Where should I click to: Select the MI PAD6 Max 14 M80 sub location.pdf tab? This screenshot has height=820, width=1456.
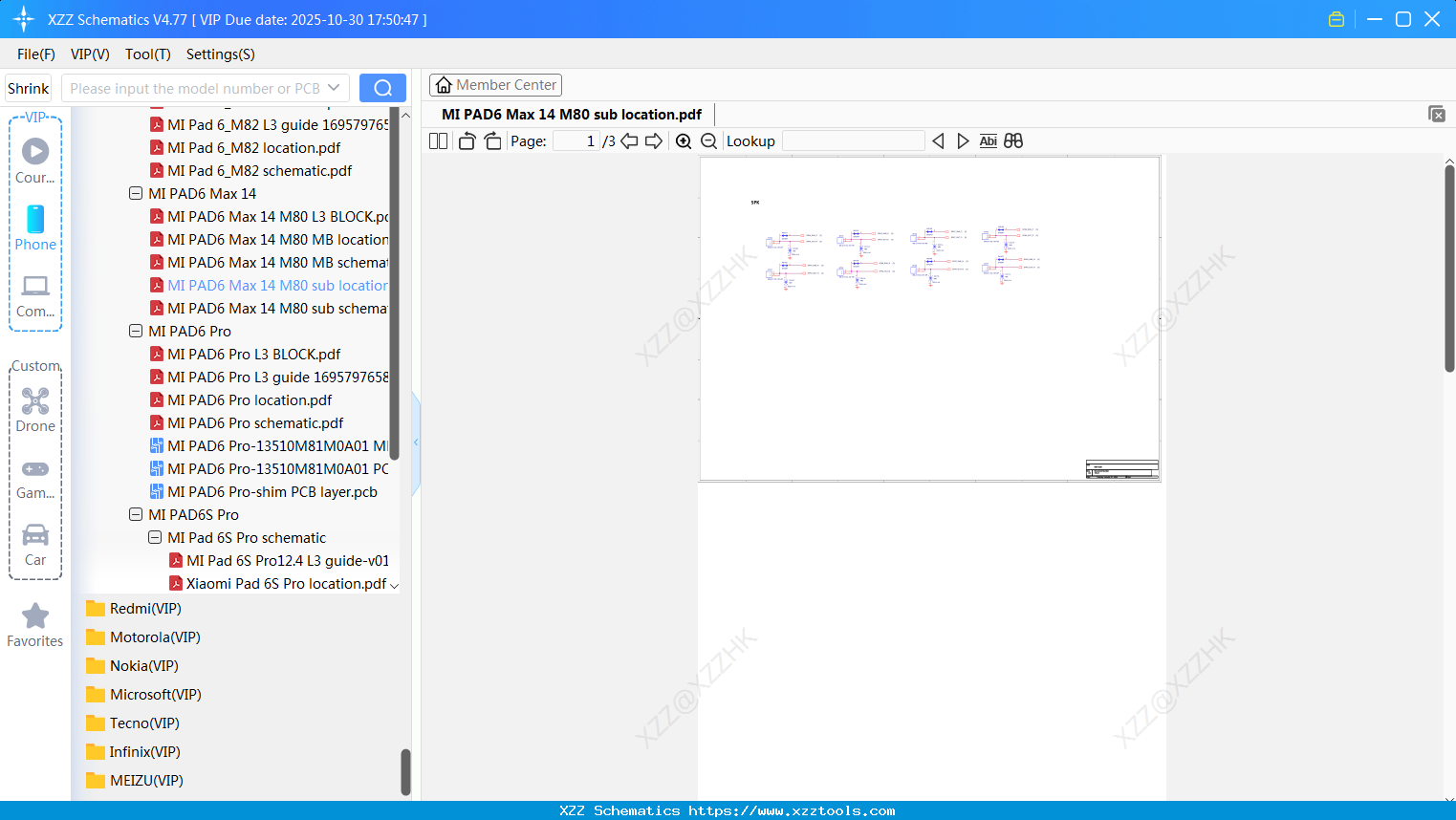572,115
